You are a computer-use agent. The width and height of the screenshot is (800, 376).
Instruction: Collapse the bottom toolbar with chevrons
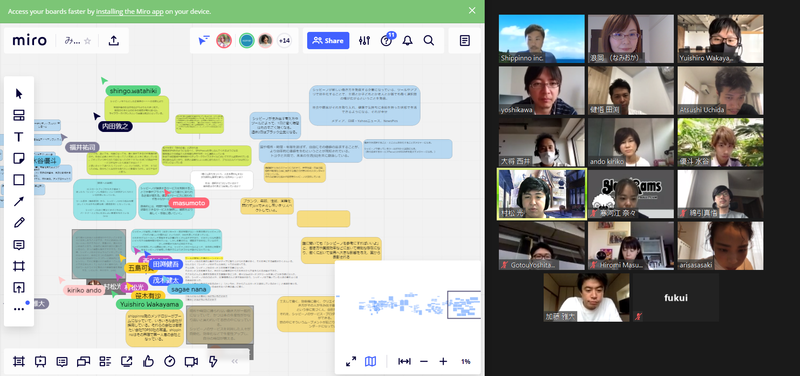coord(235,361)
